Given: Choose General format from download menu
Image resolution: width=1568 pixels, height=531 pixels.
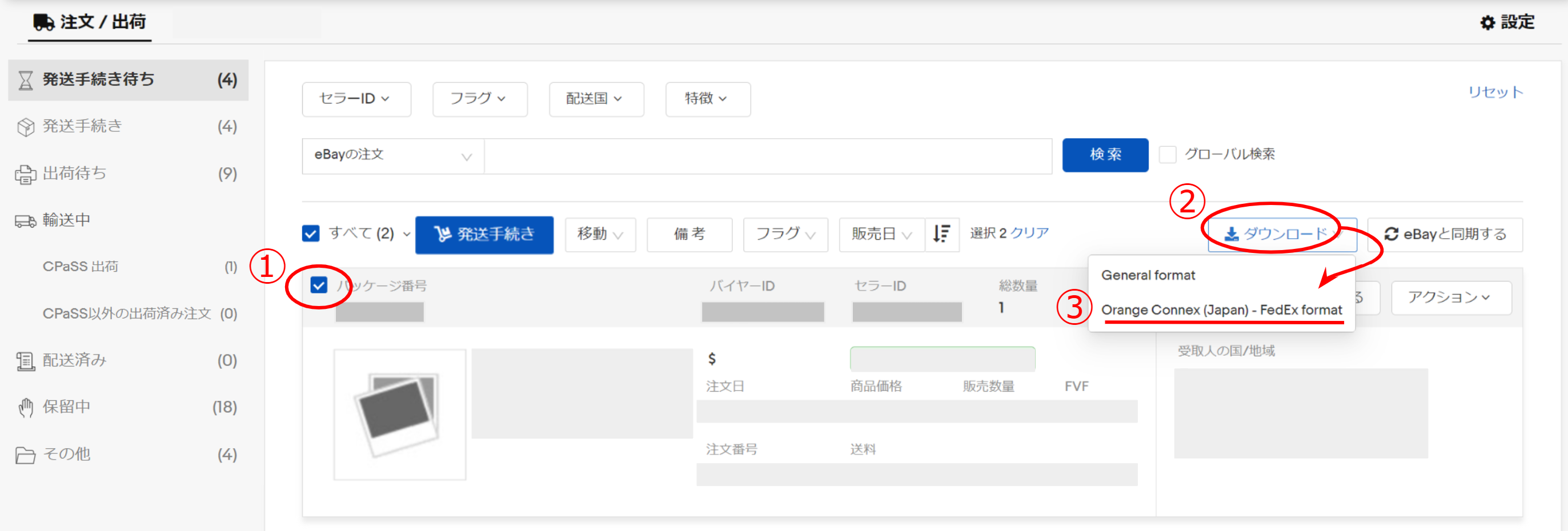Looking at the screenshot, I should pyautogui.click(x=1148, y=275).
